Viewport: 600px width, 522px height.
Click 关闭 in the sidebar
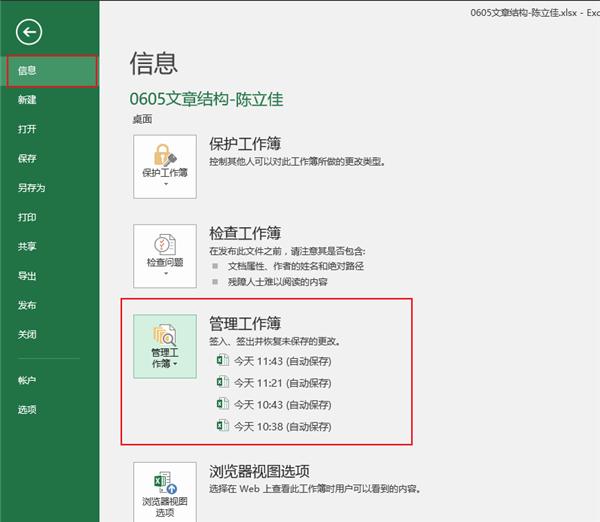pos(27,334)
